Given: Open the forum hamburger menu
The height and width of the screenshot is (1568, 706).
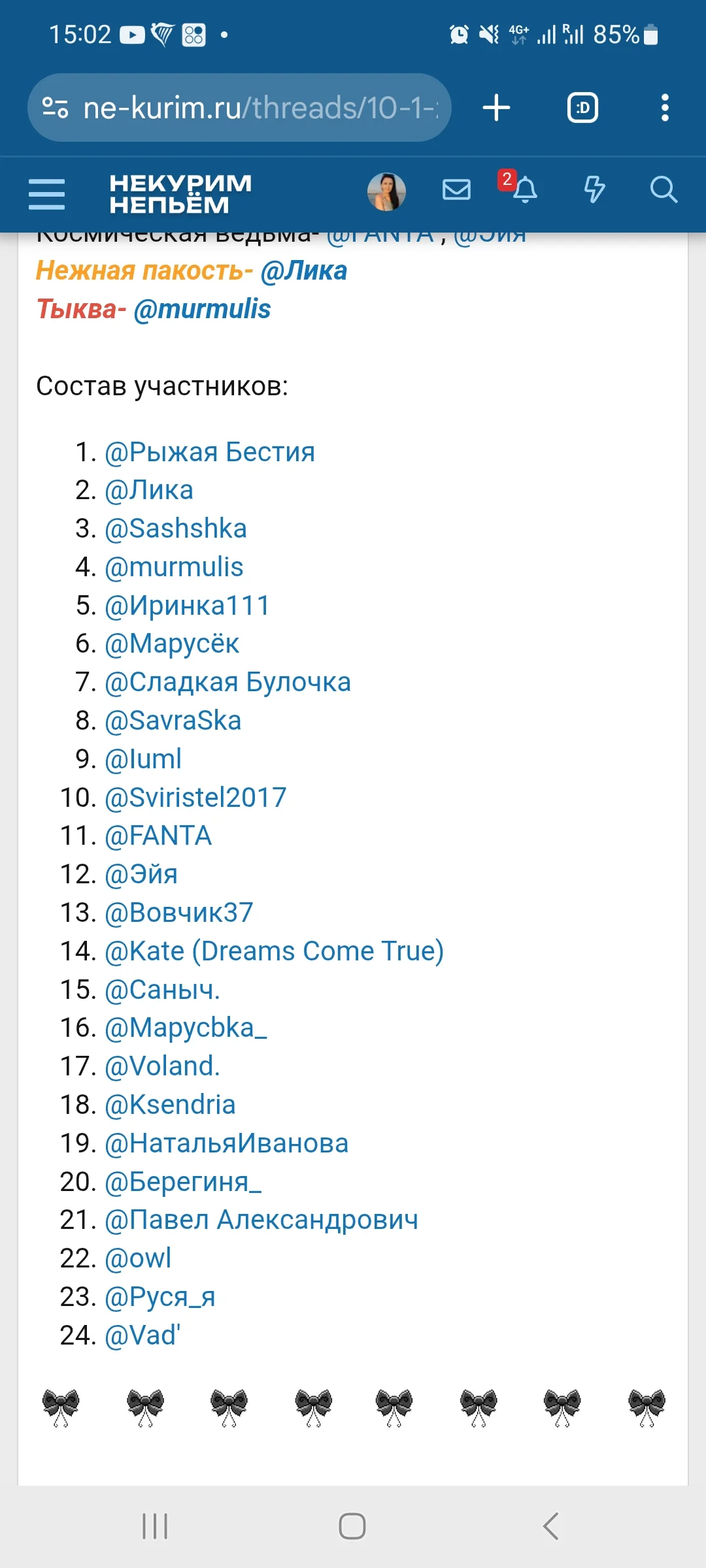Looking at the screenshot, I should (x=47, y=194).
